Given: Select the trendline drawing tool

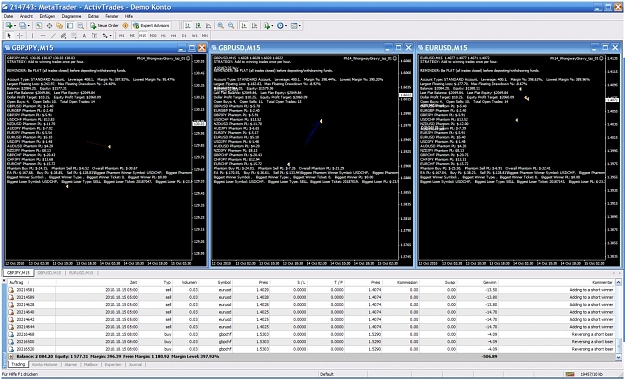Looking at the screenshot, I should [x=53, y=35].
